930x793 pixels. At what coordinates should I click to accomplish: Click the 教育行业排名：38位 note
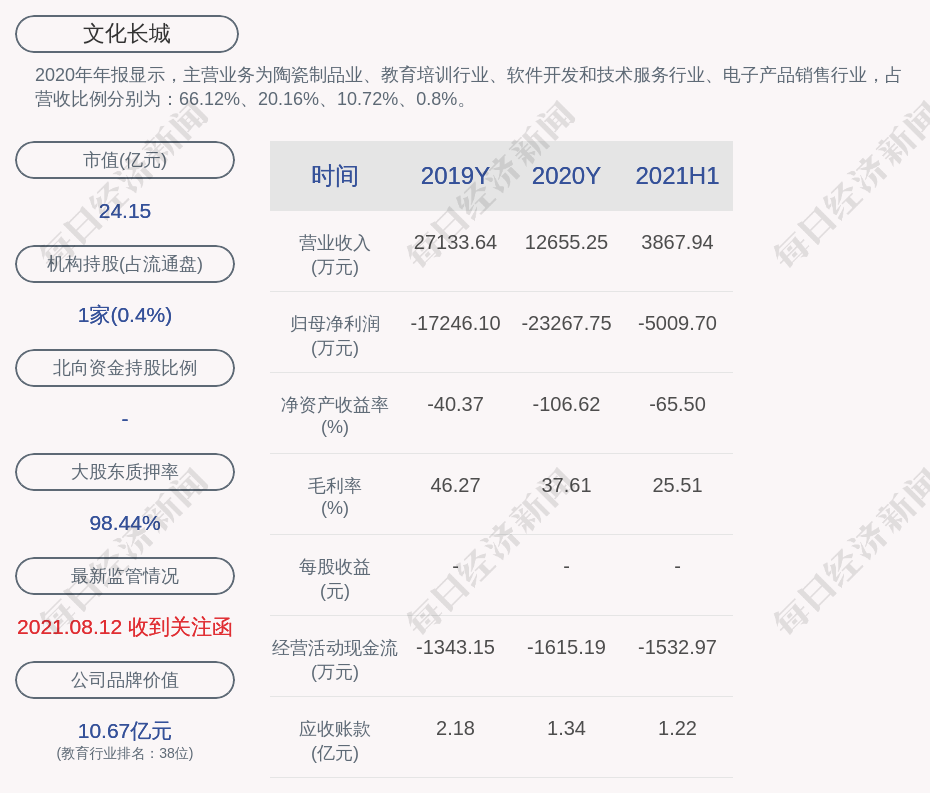click(x=125, y=753)
